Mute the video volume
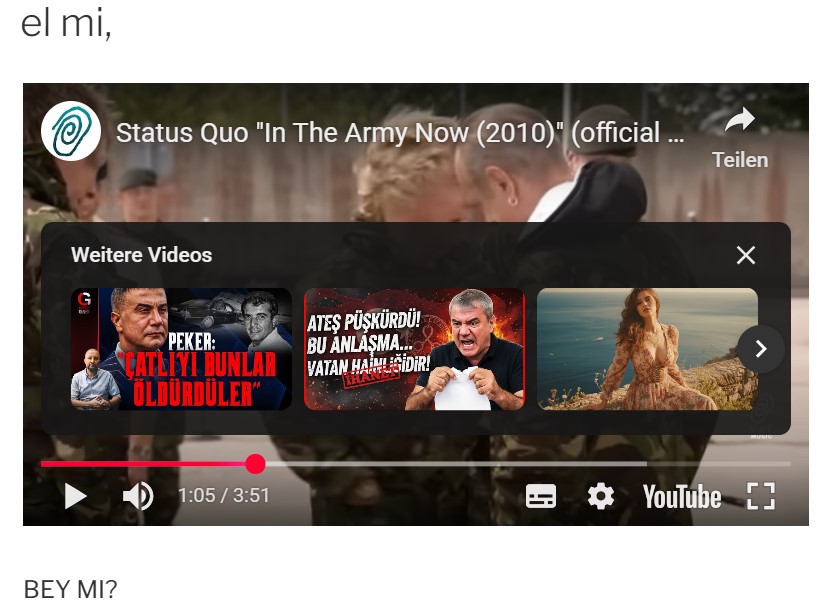 [138, 496]
